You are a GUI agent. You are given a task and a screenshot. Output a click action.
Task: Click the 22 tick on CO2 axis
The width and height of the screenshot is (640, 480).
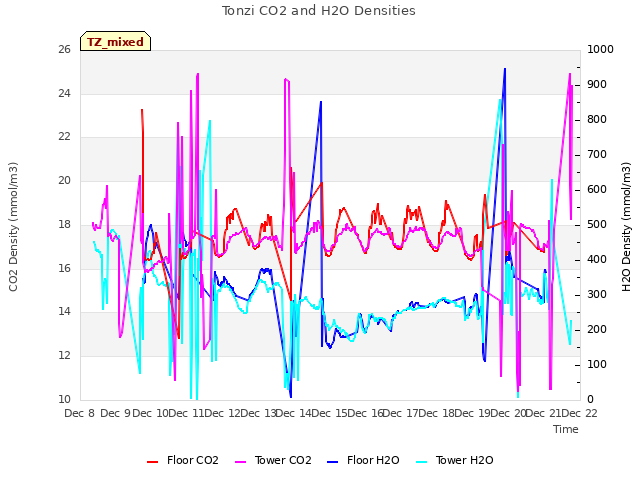(x=64, y=137)
